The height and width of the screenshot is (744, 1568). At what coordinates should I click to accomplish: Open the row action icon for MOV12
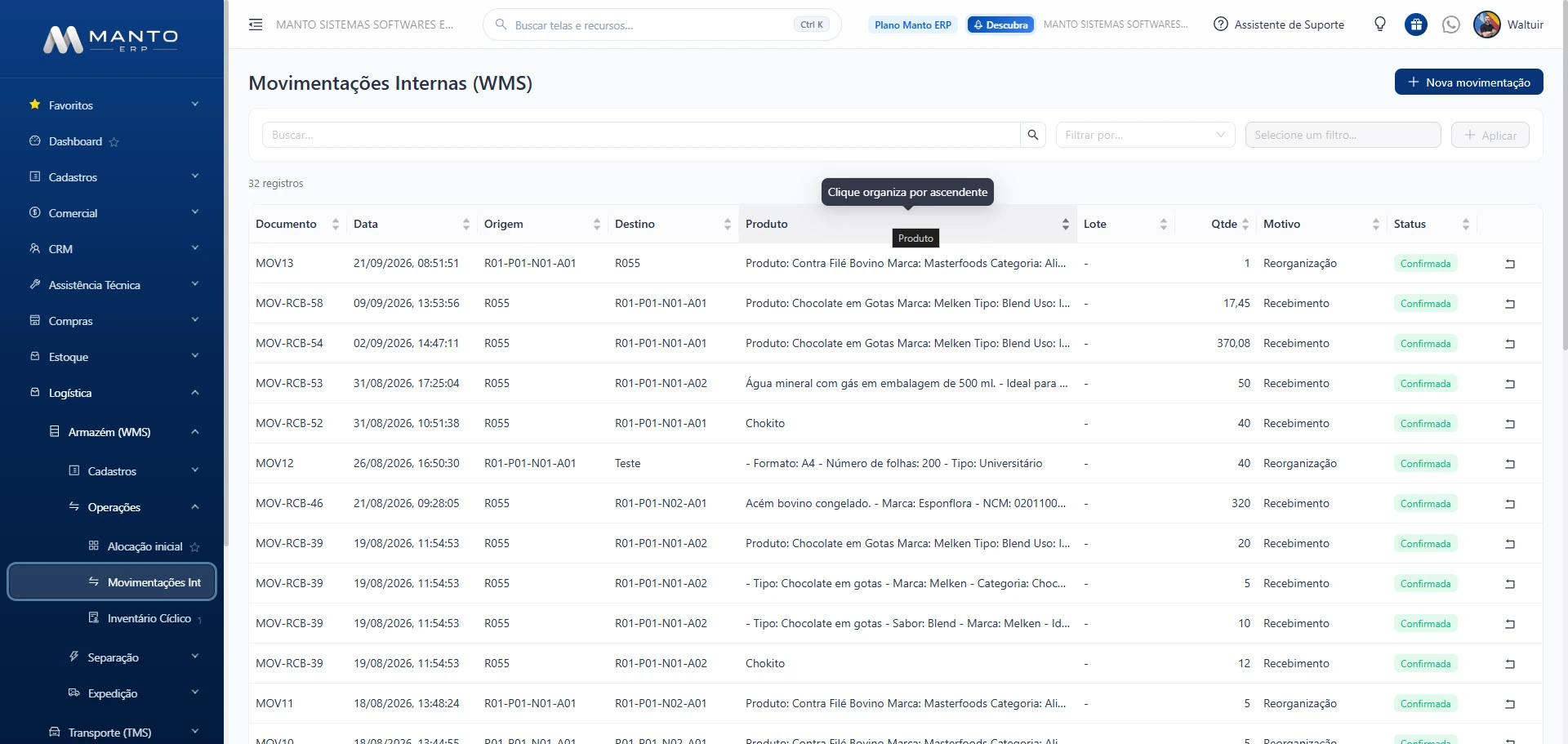[1510, 464]
